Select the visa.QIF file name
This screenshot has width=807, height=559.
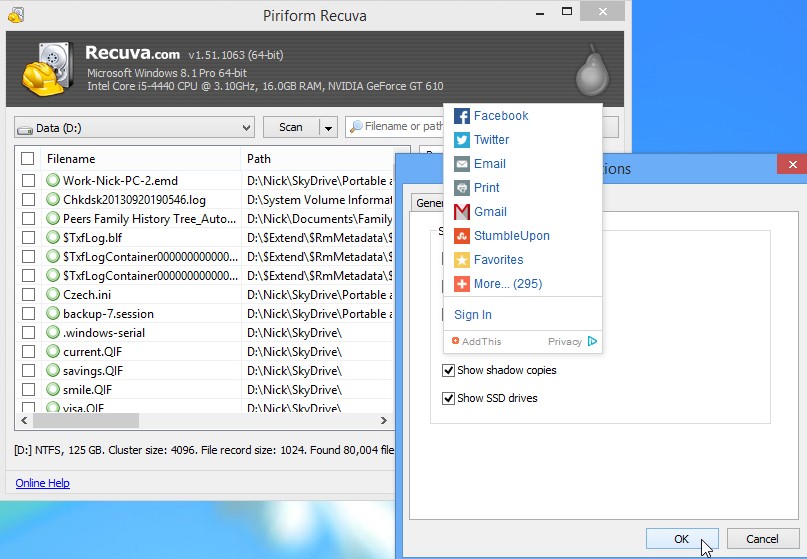click(x=83, y=408)
